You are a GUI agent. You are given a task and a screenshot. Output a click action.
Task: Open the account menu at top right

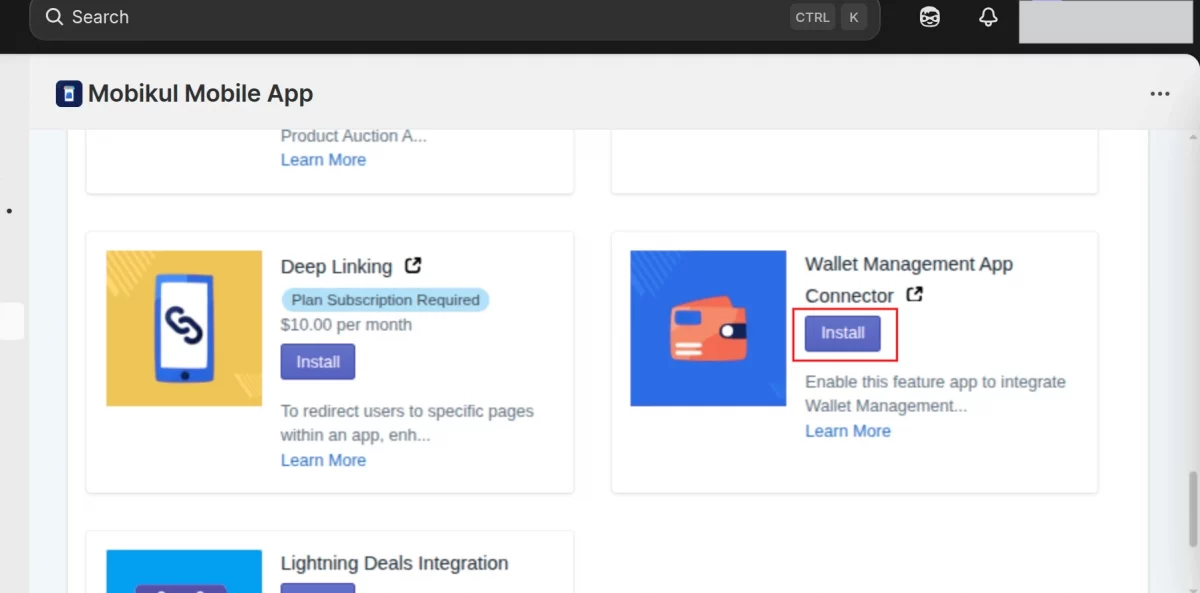pyautogui.click(x=1105, y=21)
